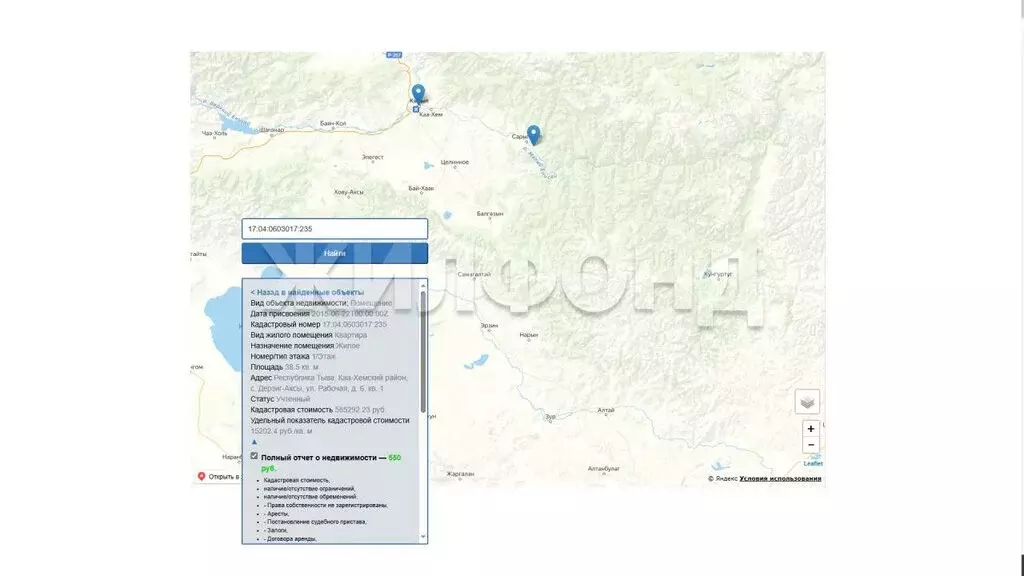Click the results panel vertical scrollbar
Image resolution: width=1024 pixels, height=576 pixels.
click(x=423, y=350)
